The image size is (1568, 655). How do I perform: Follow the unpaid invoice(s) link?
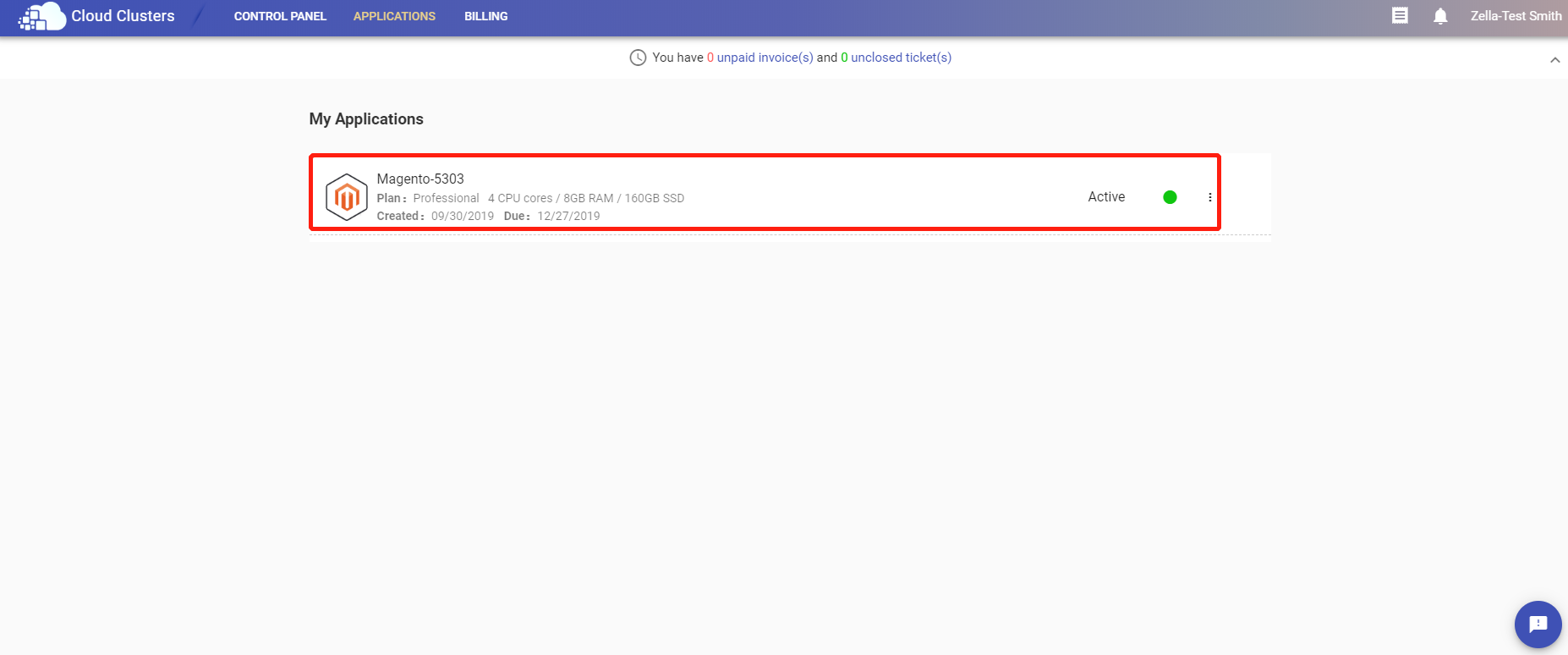(x=765, y=58)
